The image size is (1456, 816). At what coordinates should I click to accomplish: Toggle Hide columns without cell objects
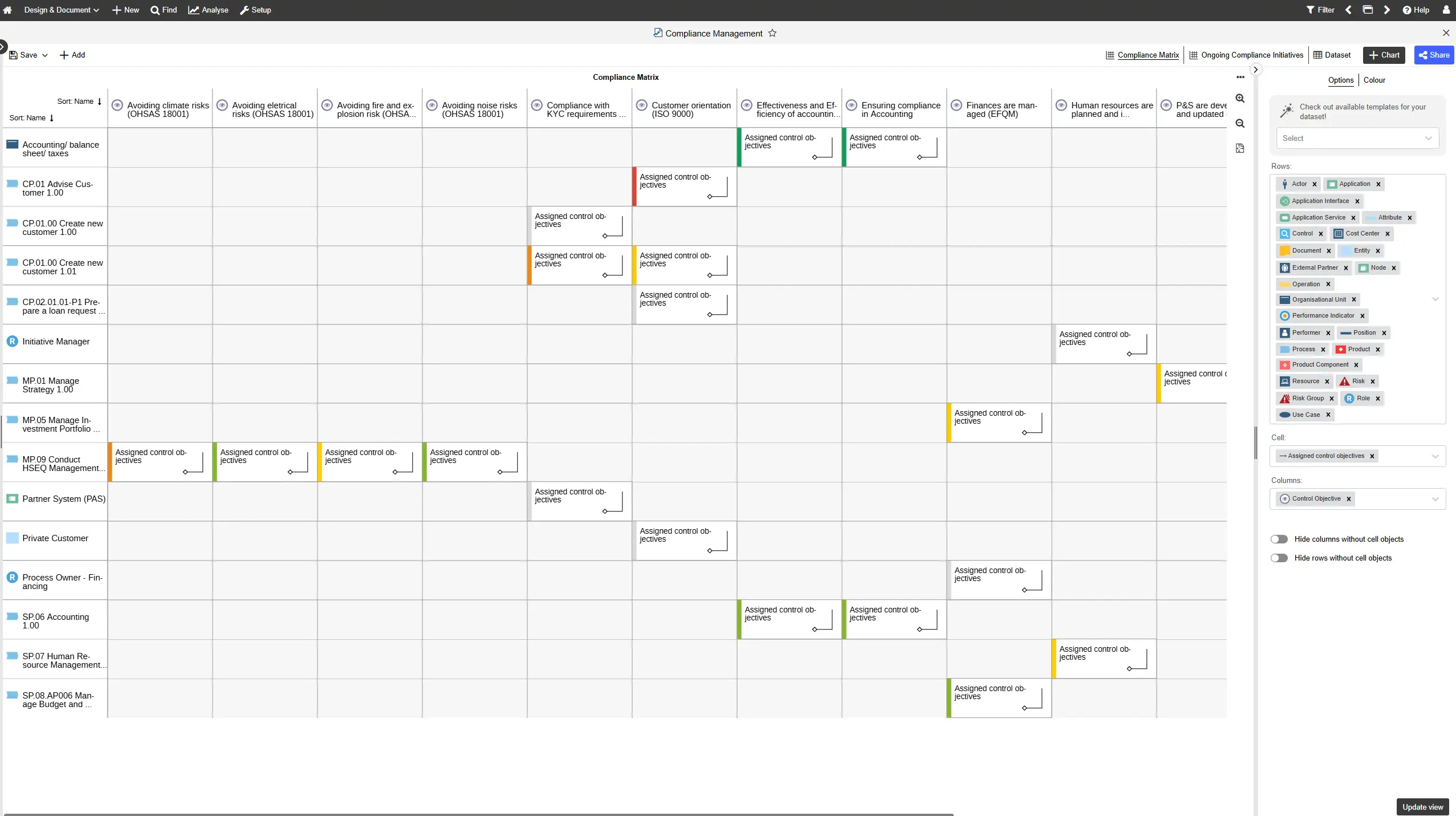pos(1279,539)
